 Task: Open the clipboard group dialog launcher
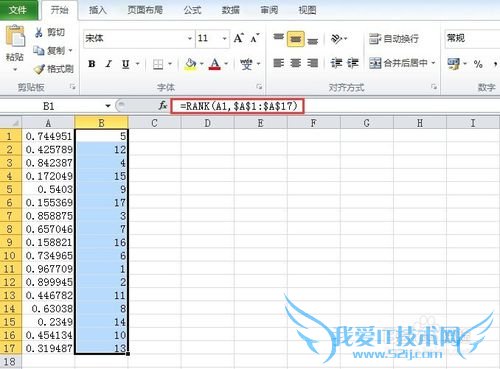[x=72, y=87]
